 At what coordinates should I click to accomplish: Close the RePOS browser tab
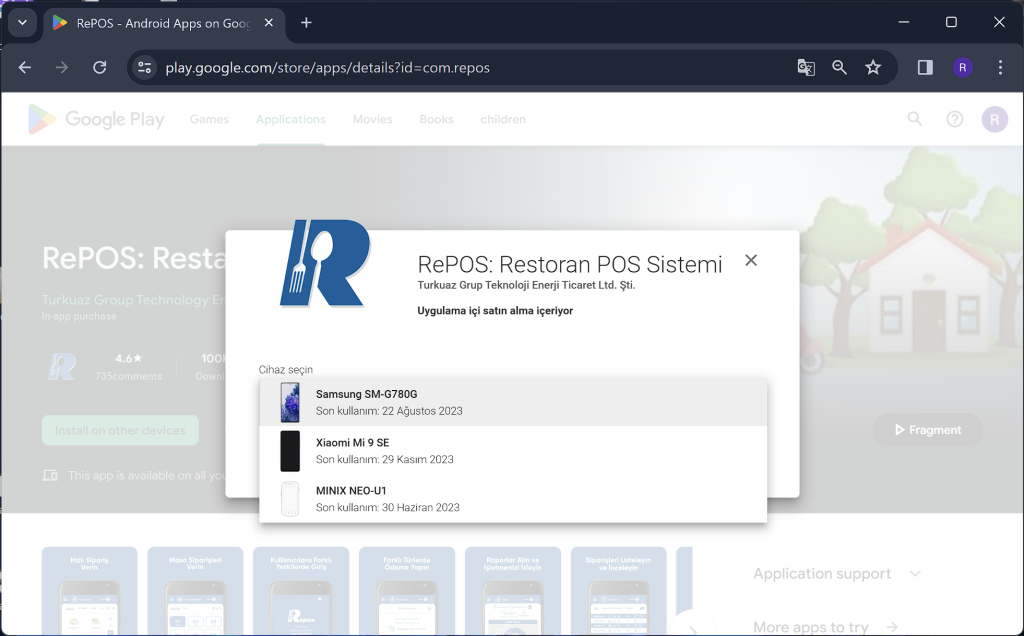(268, 23)
